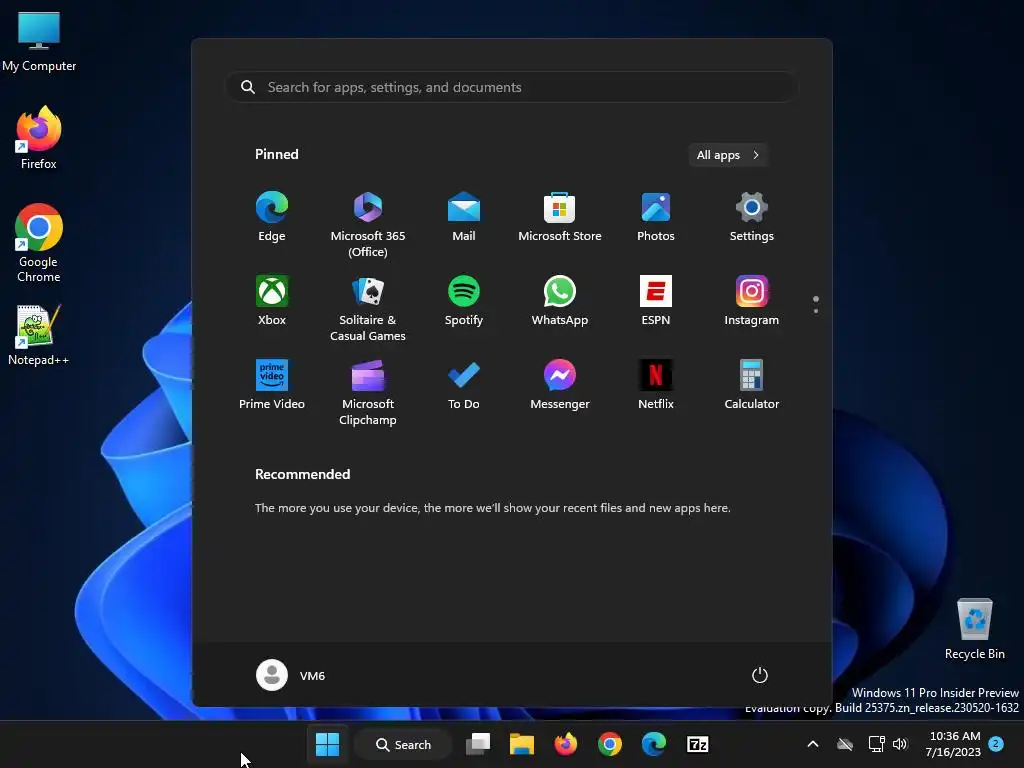Viewport: 1024px width, 768px height.
Task: Click the OneDrive cloud tray icon
Action: [845, 744]
